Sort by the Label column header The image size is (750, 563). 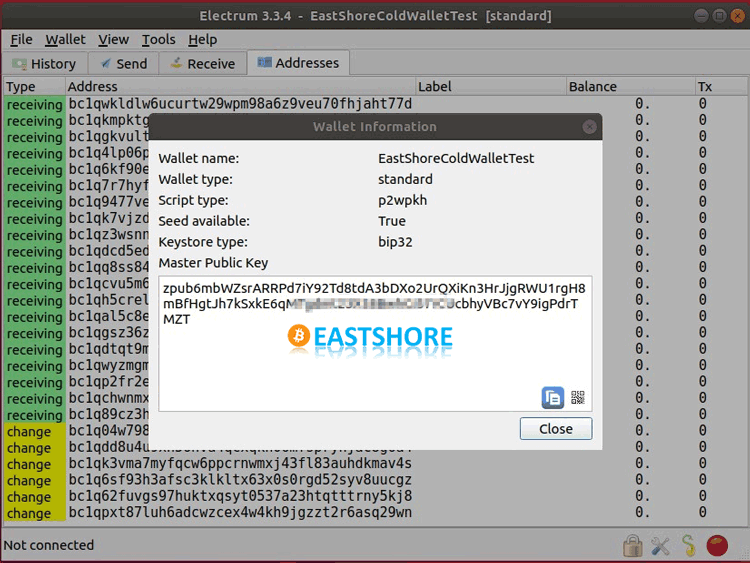[x=491, y=87]
